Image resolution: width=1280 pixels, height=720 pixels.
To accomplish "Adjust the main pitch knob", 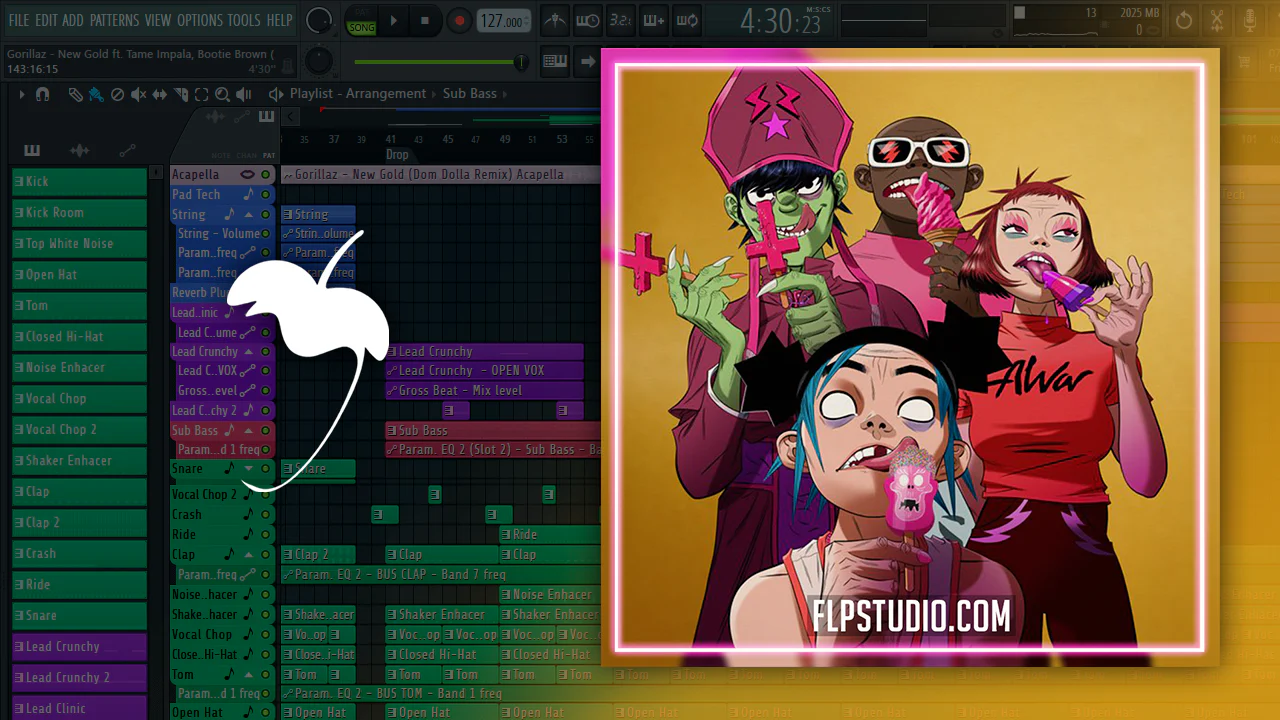I will (x=319, y=61).
